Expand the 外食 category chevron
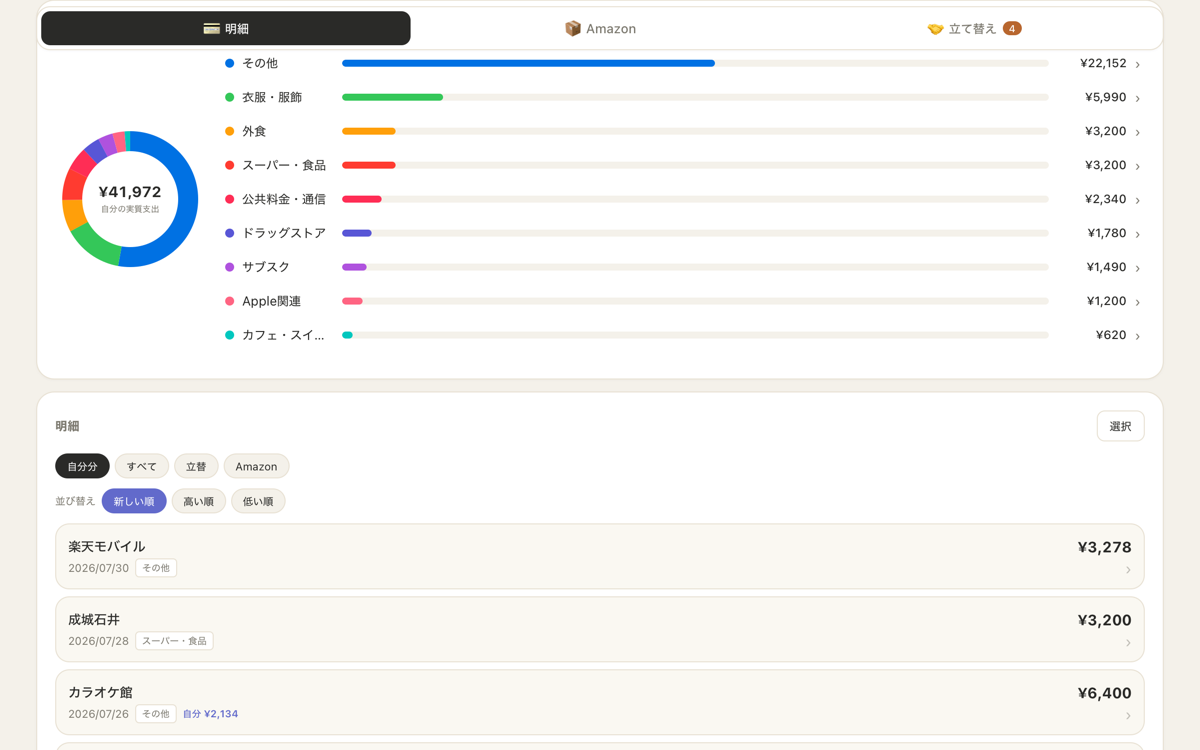The width and height of the screenshot is (1200, 750). coord(1138,132)
